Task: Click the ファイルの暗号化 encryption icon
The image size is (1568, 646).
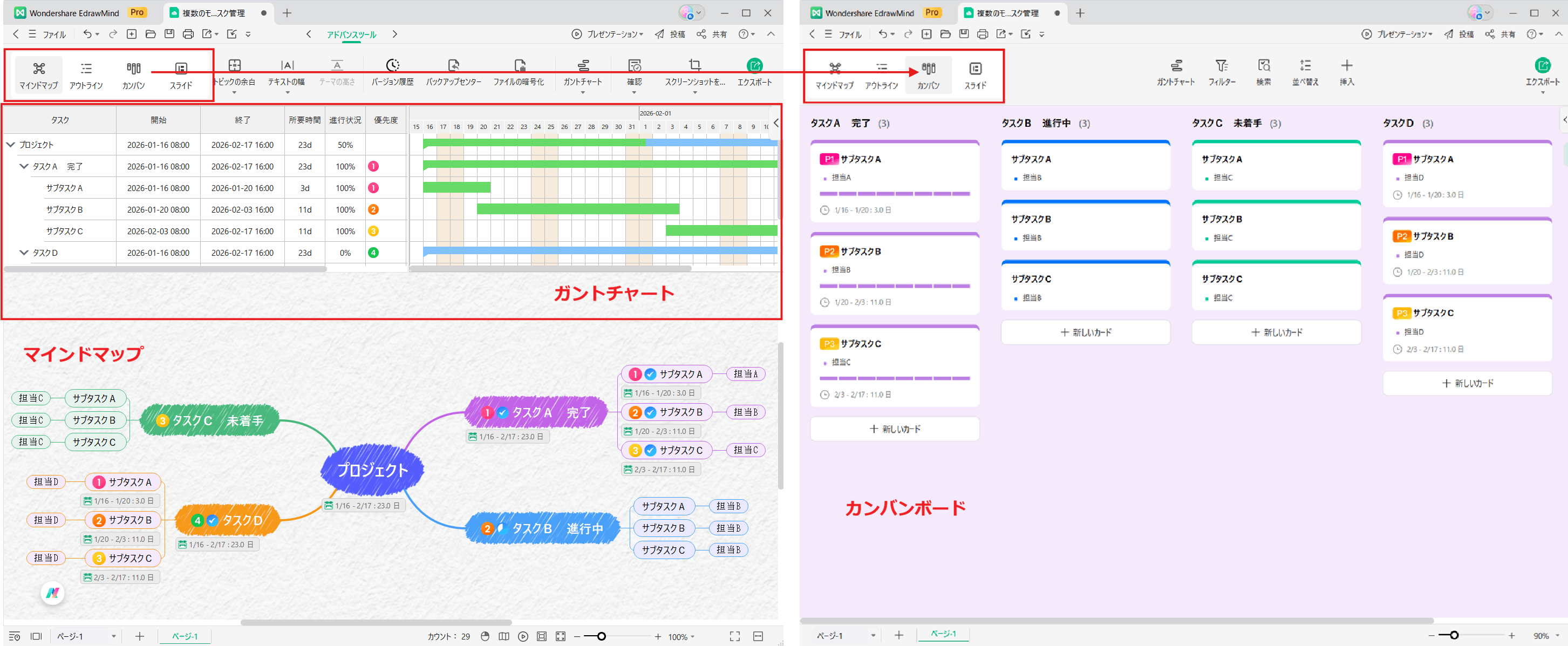Action: point(519,72)
